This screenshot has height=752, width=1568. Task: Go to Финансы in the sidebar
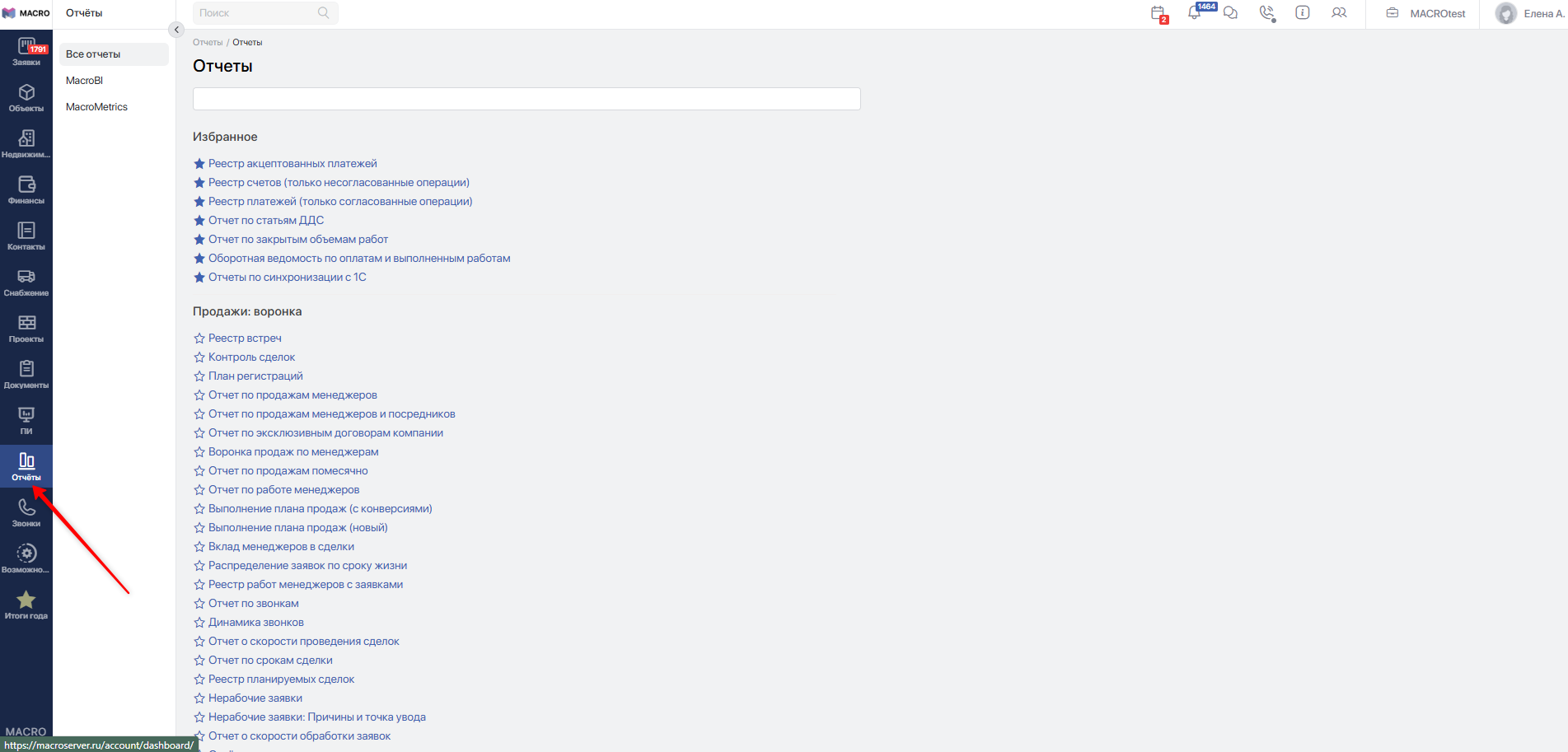coord(26,190)
